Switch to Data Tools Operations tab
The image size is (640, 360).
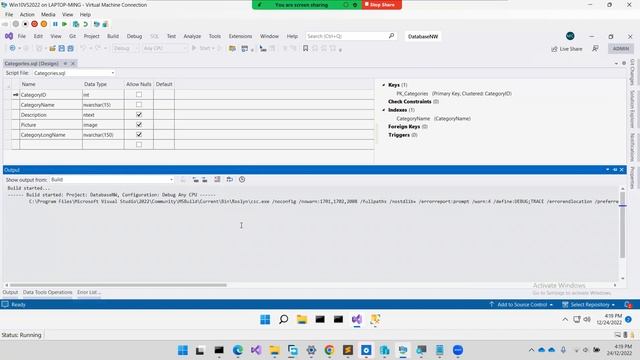tap(47, 292)
